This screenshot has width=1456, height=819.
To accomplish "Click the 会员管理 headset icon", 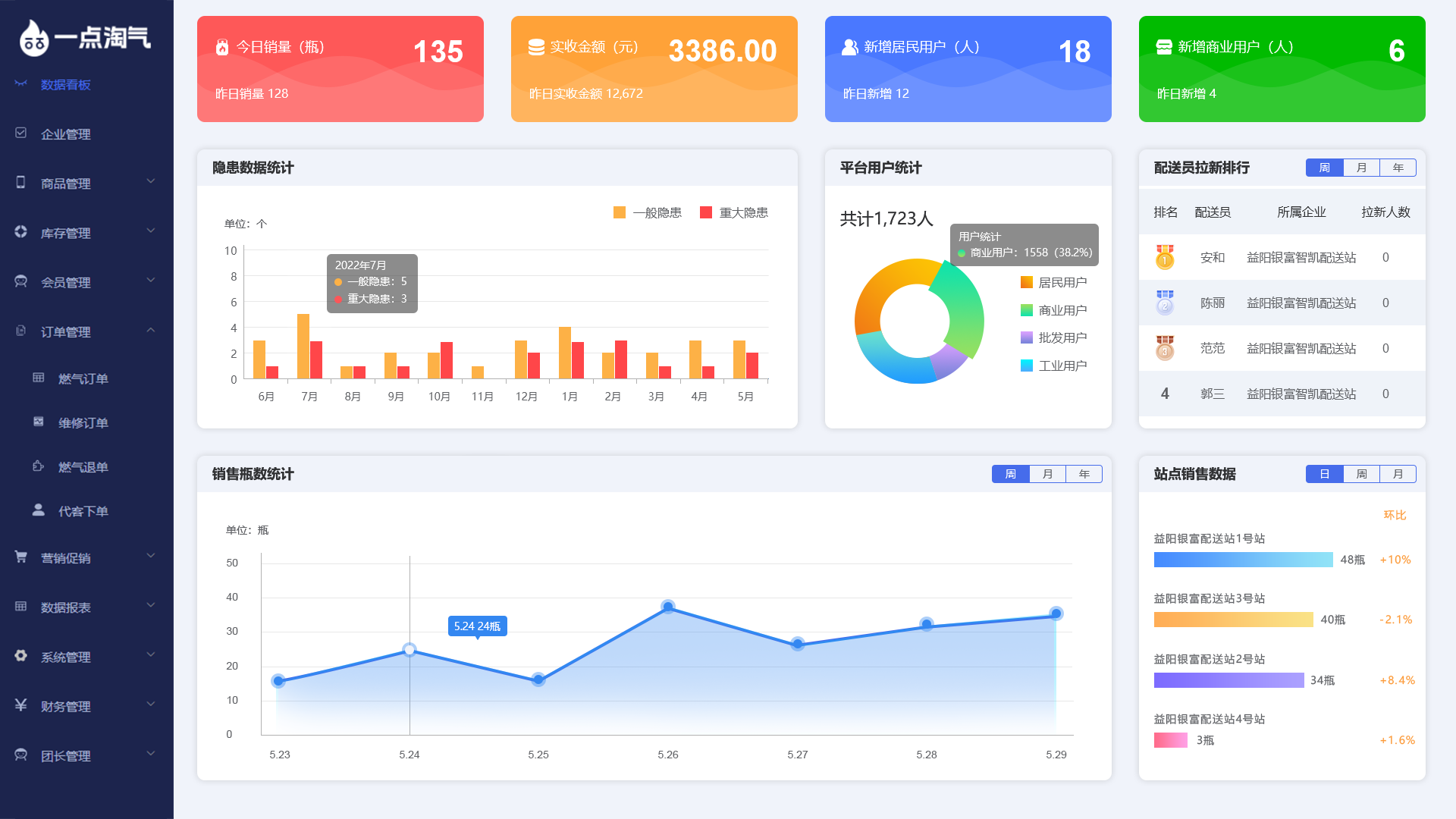I will pos(20,281).
